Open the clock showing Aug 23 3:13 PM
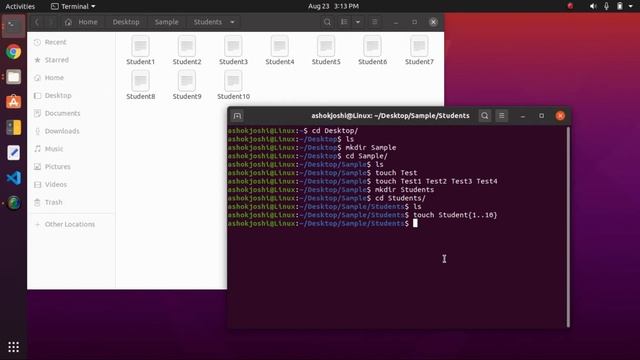This screenshot has height=360, width=640. (333, 6)
